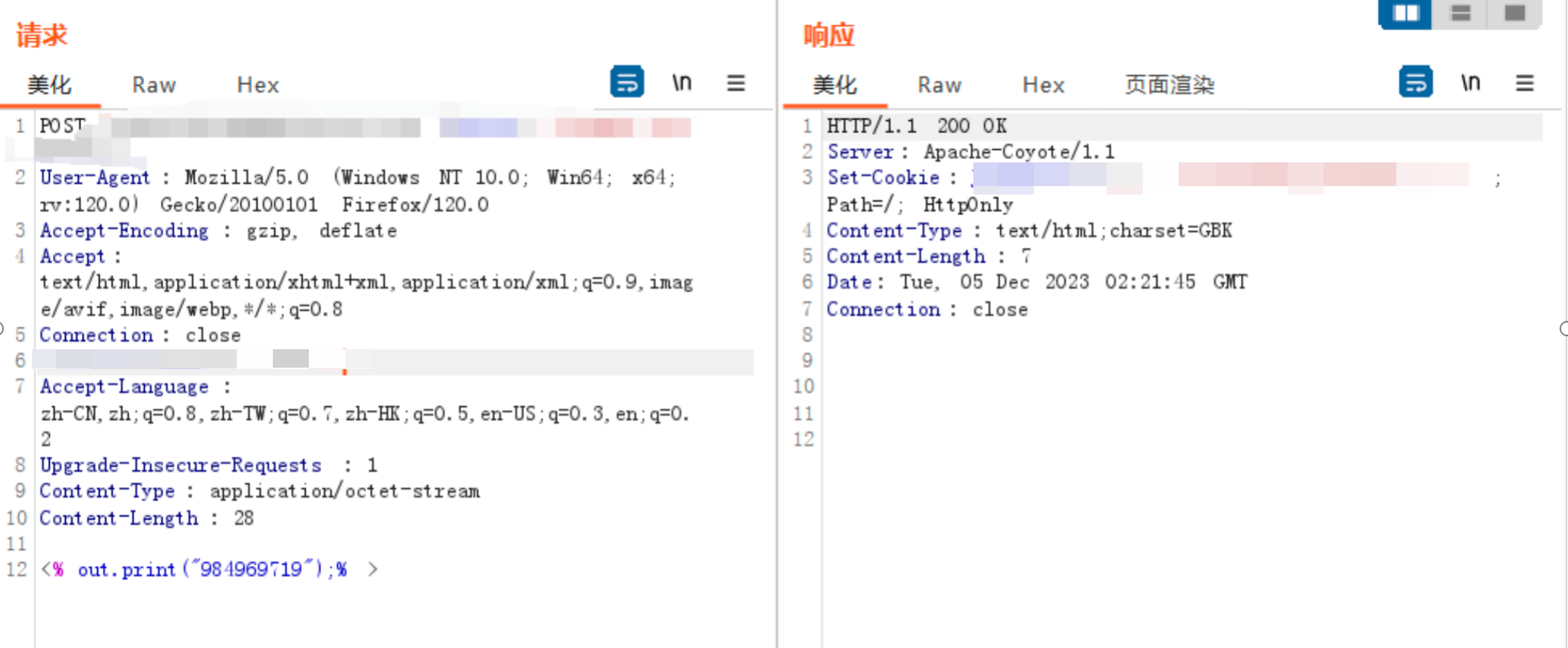Open the request panel hamburger menu
This screenshot has width=1568, height=648.
tap(736, 83)
